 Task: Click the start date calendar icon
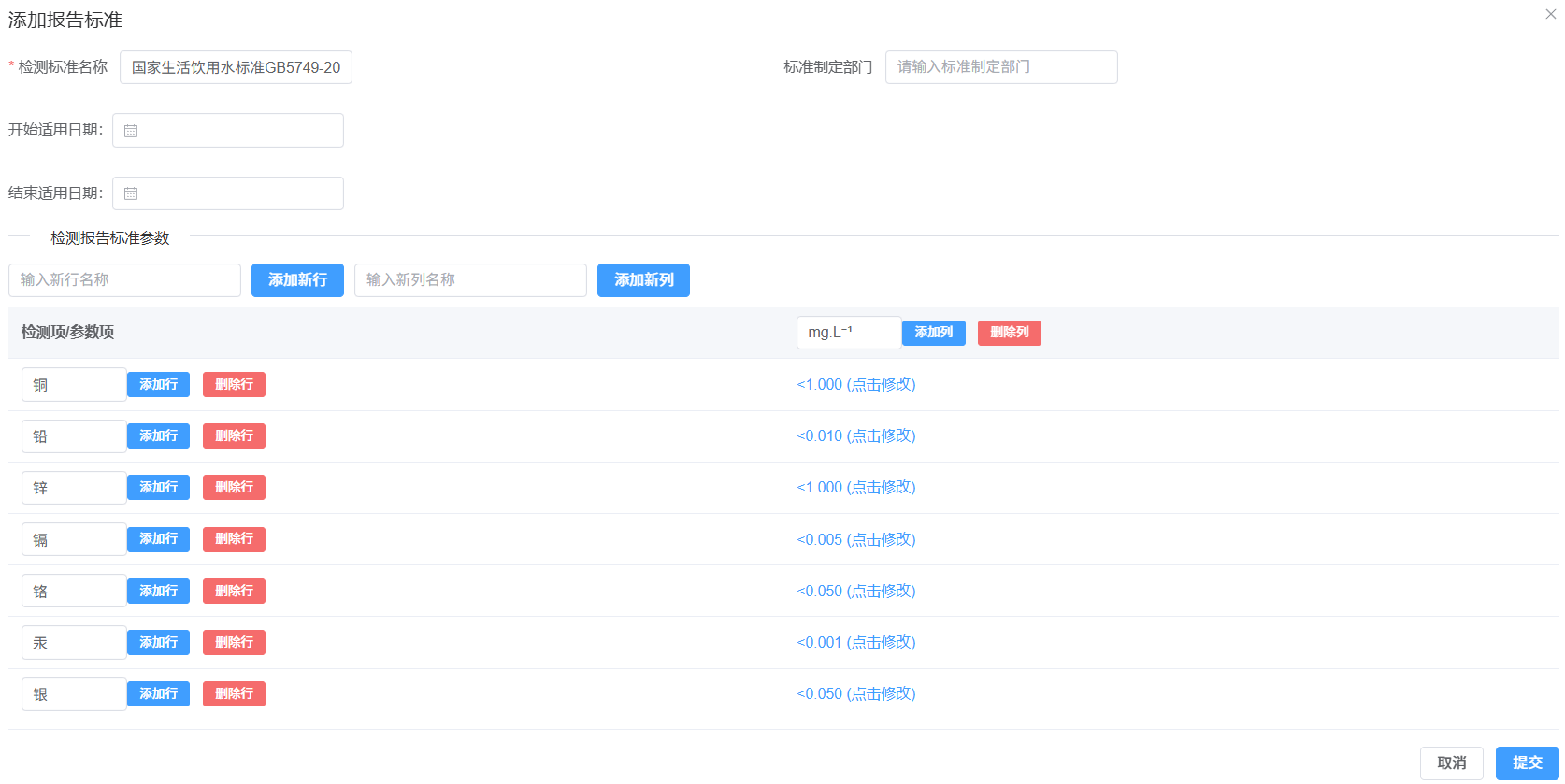(131, 131)
